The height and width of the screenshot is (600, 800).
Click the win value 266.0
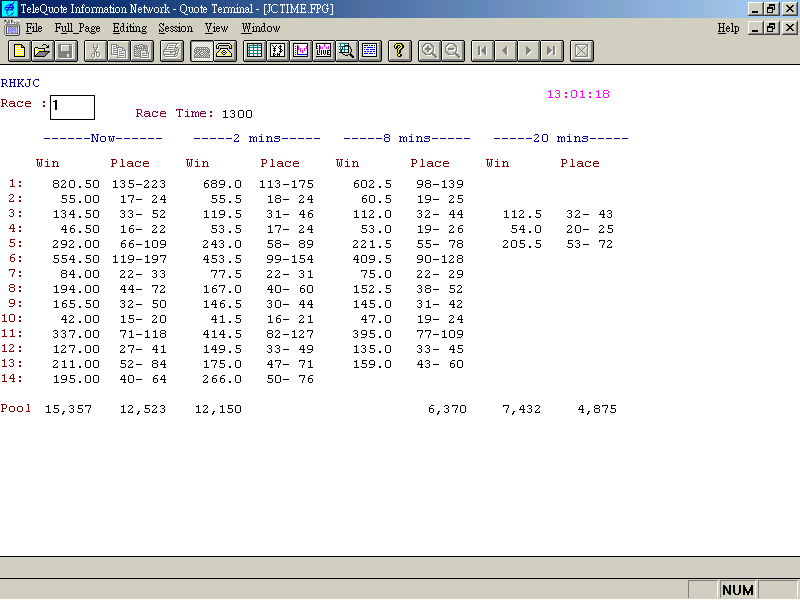(x=222, y=379)
